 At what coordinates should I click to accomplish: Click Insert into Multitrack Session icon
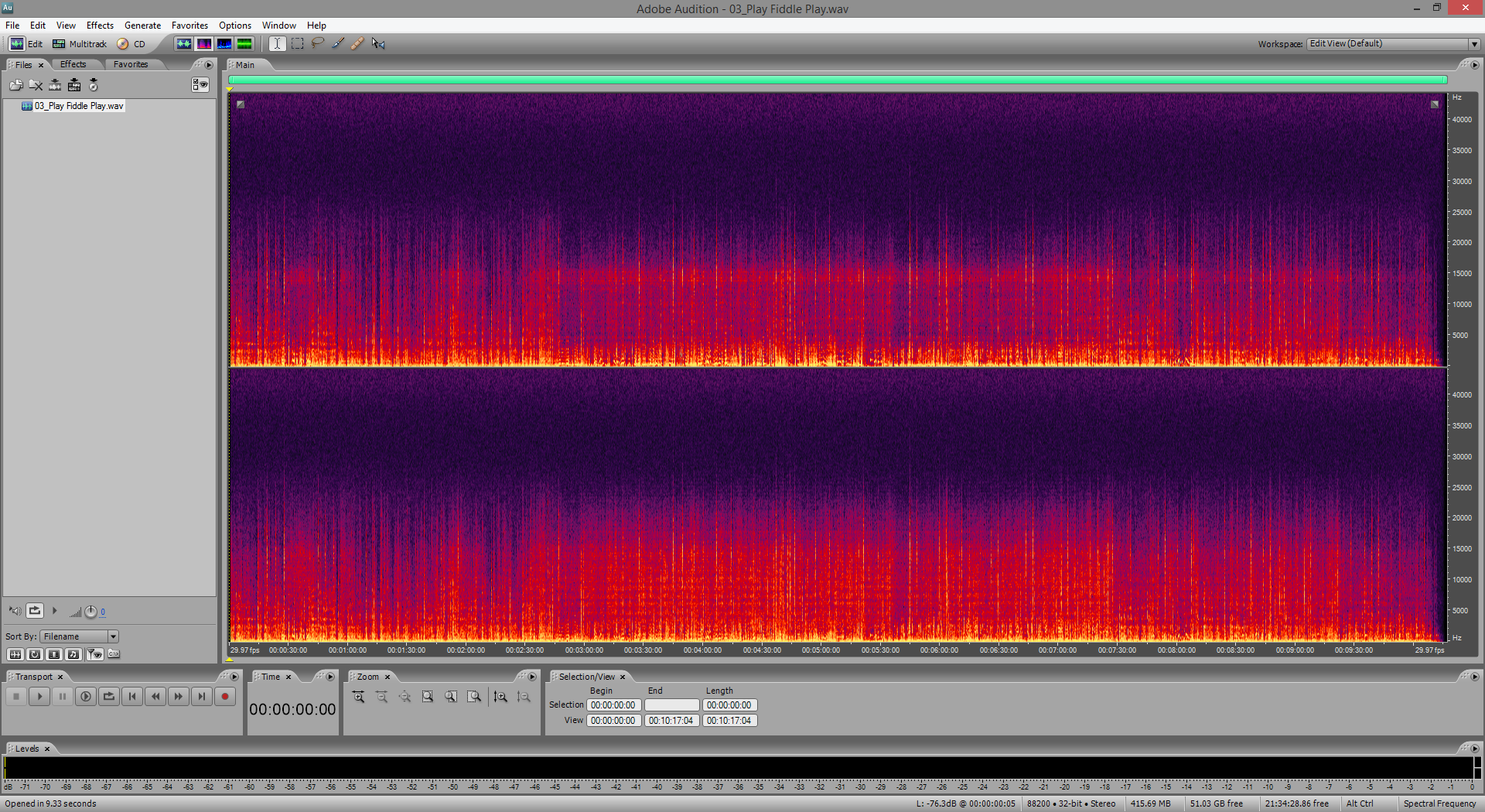[74, 85]
